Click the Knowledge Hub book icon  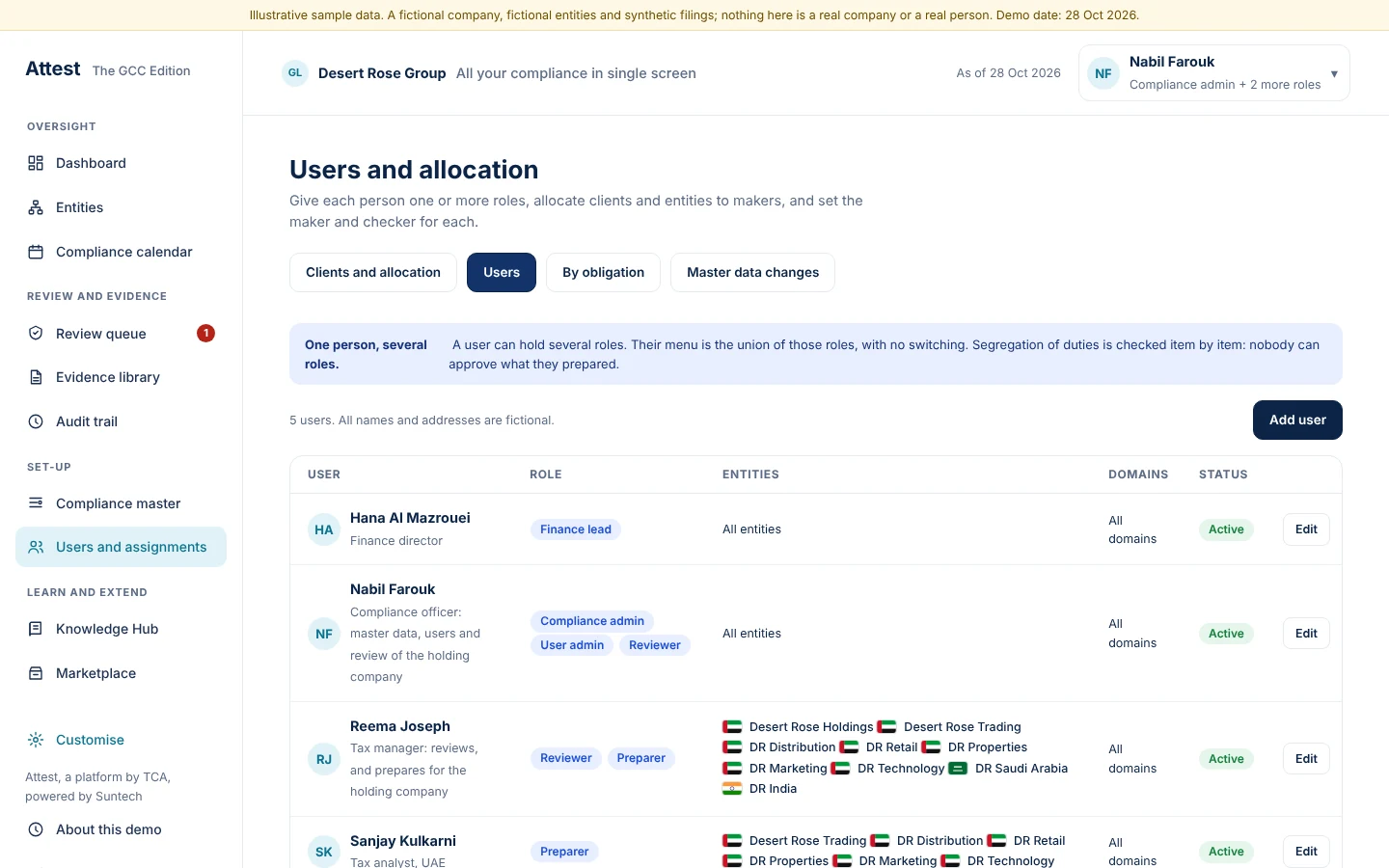[x=36, y=629]
